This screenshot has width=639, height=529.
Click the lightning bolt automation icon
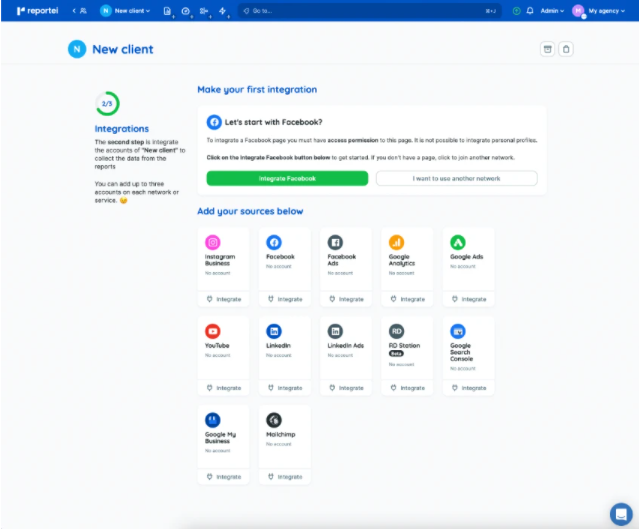click(x=223, y=11)
